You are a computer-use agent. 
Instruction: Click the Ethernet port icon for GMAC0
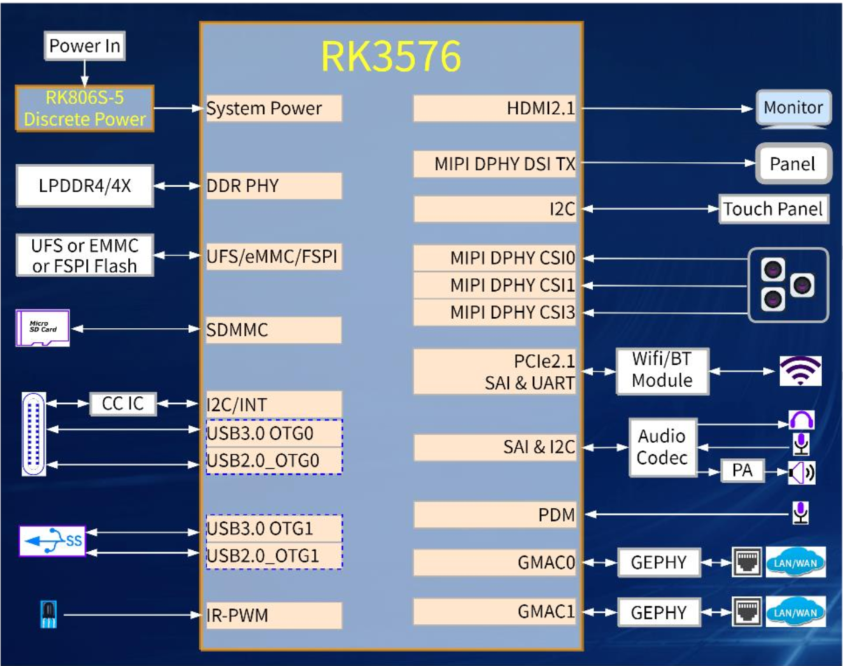point(747,562)
